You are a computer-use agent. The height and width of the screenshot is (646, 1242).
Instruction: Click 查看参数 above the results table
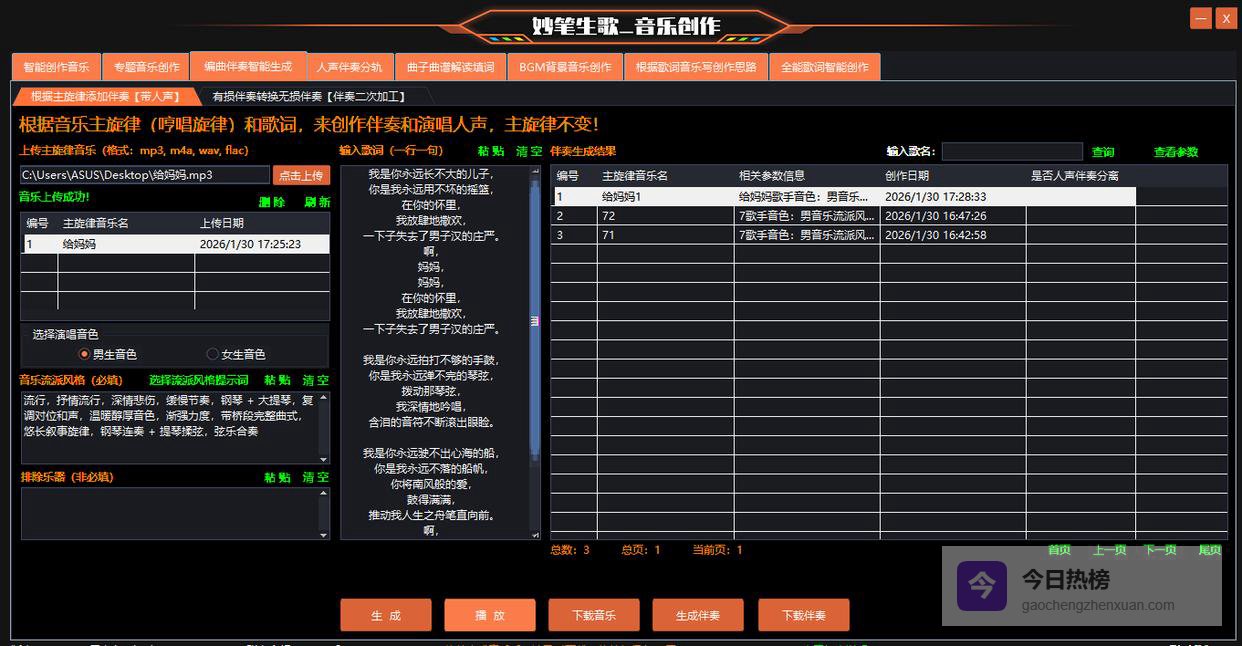point(1175,152)
